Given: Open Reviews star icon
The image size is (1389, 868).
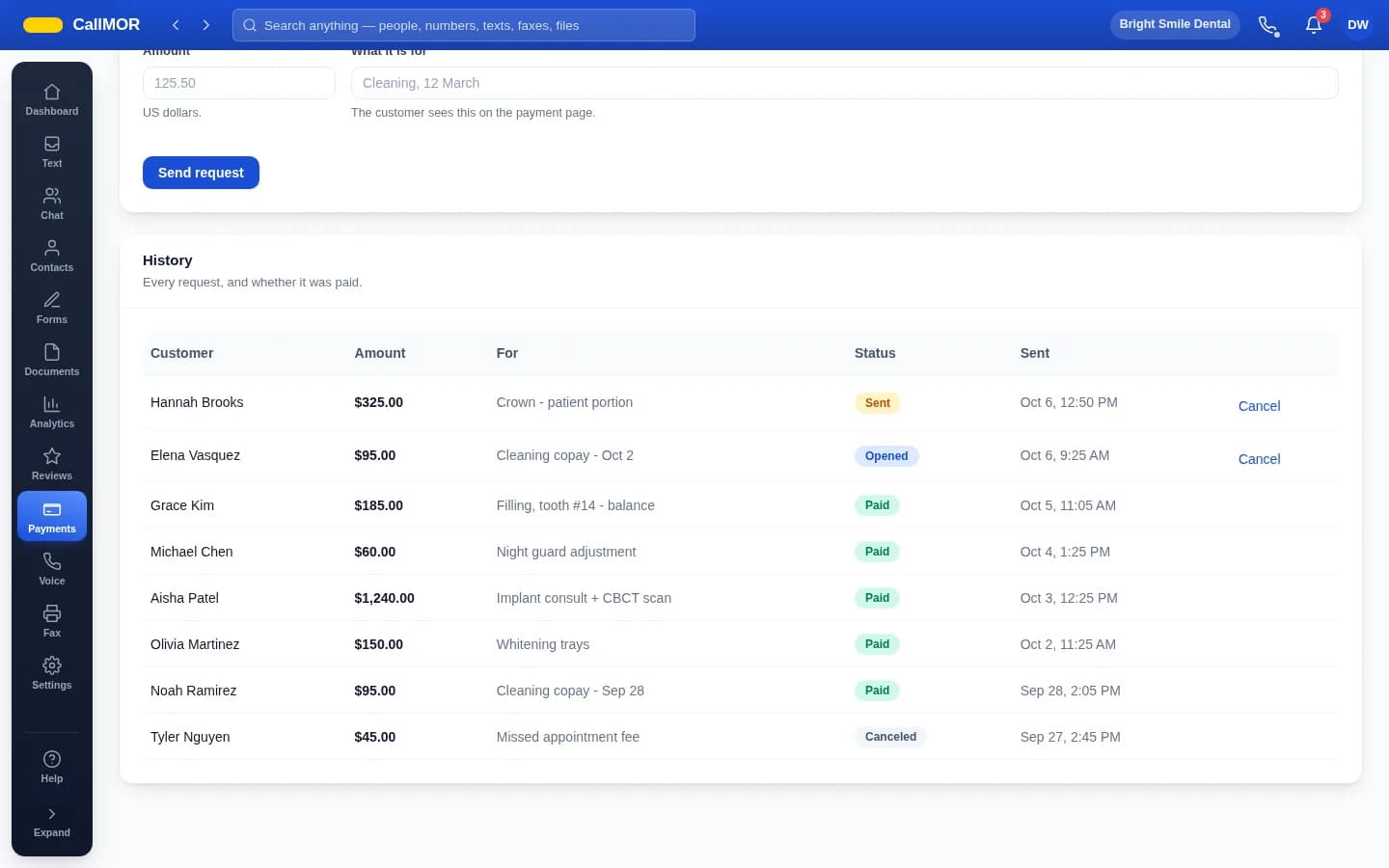Looking at the screenshot, I should (x=52, y=465).
